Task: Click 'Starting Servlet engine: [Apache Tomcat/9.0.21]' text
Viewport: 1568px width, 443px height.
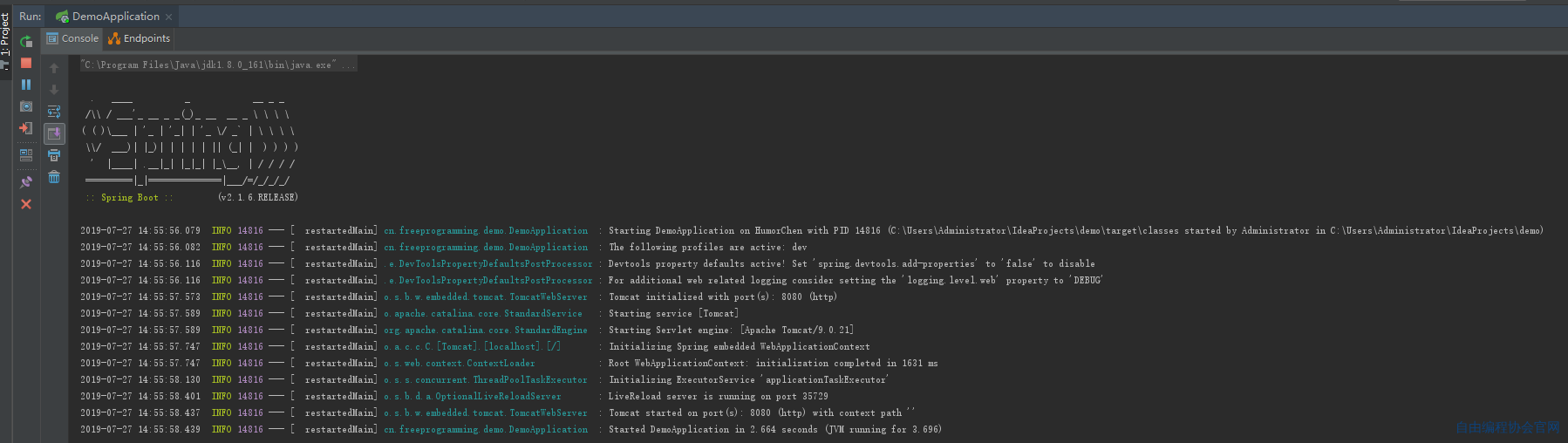Action: pos(731,331)
